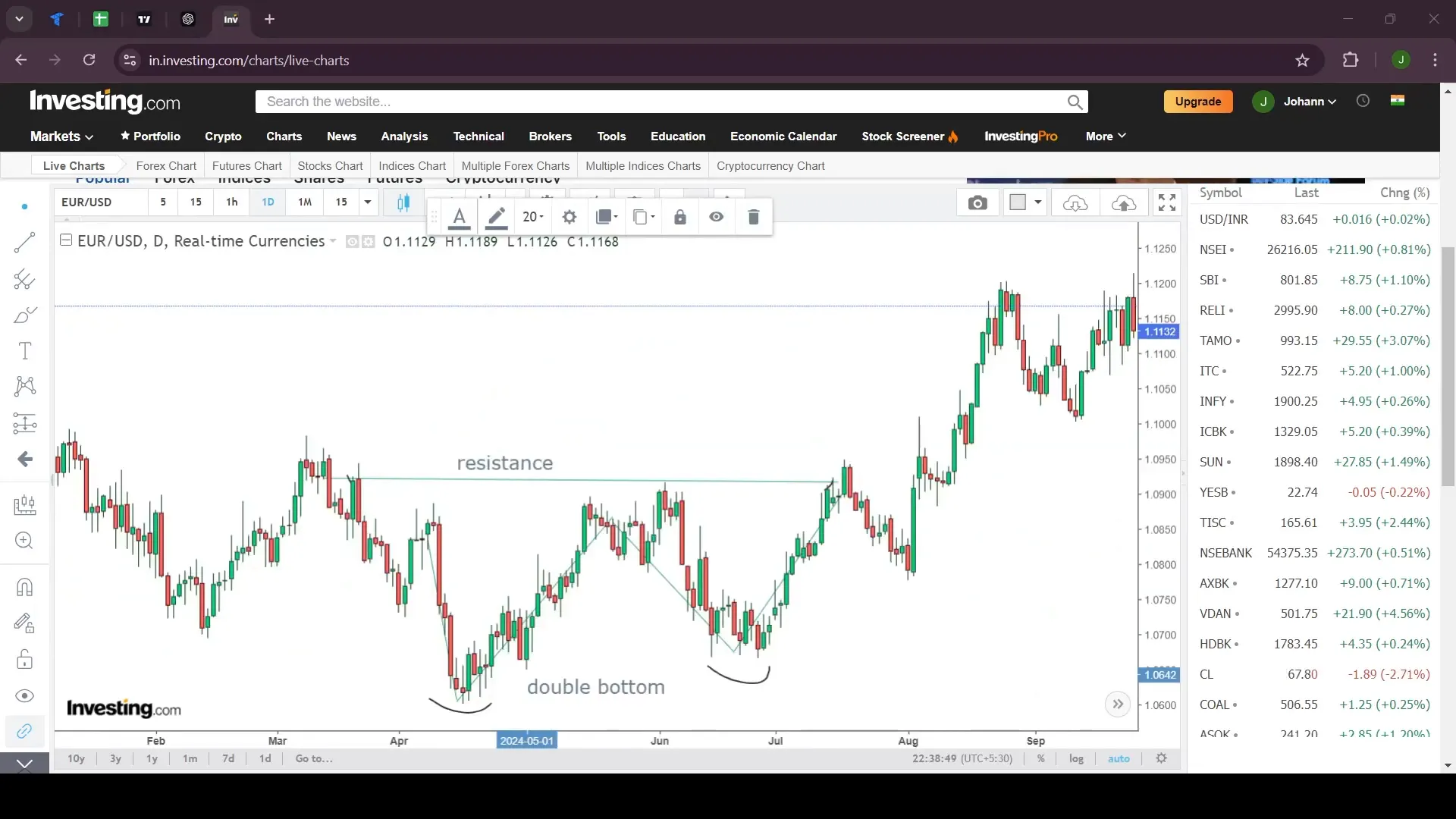Select the text annotation tool
Image resolution: width=1456 pixels, height=819 pixels.
pyautogui.click(x=24, y=350)
